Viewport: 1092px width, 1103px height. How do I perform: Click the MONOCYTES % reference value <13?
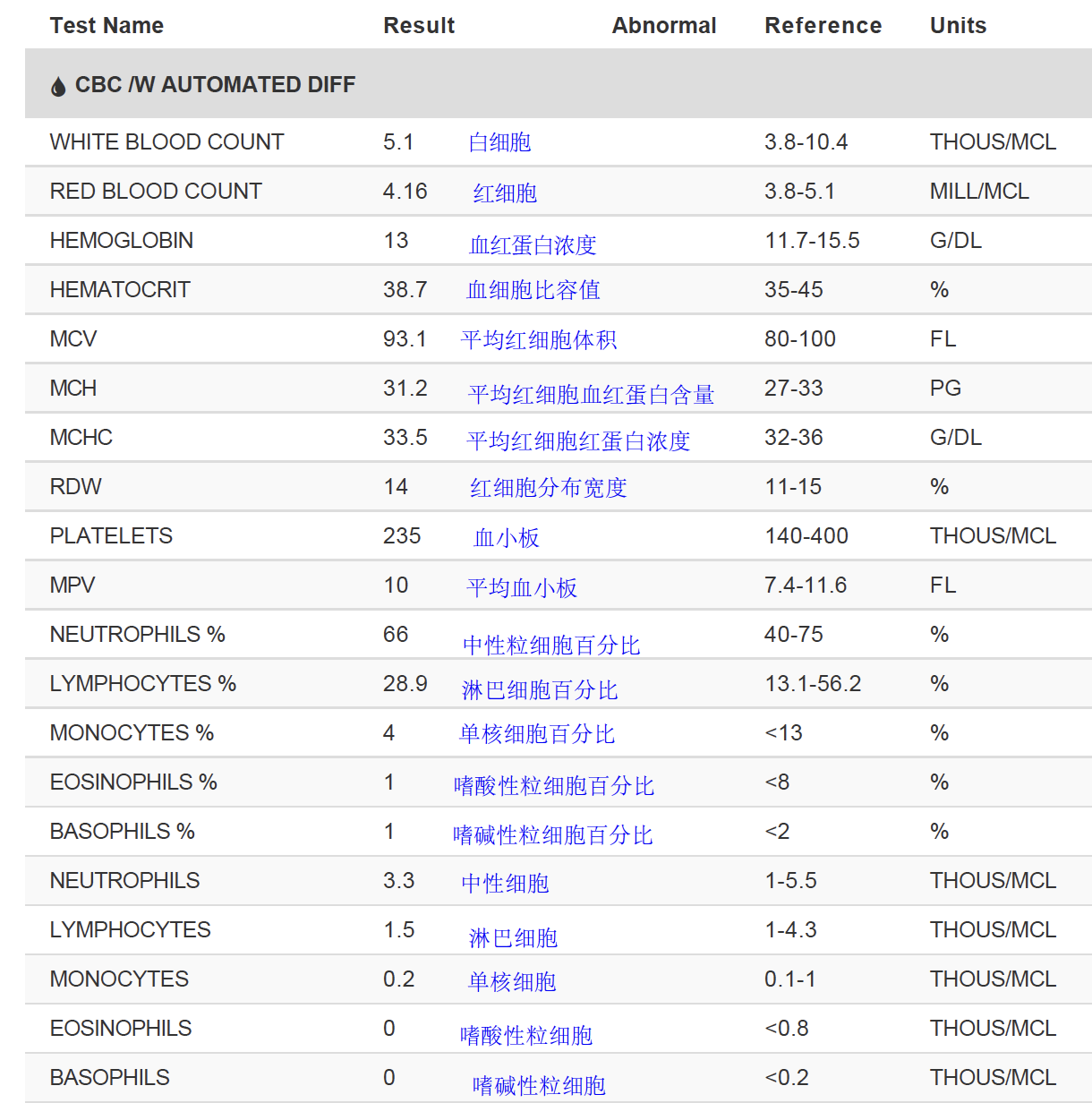click(783, 733)
